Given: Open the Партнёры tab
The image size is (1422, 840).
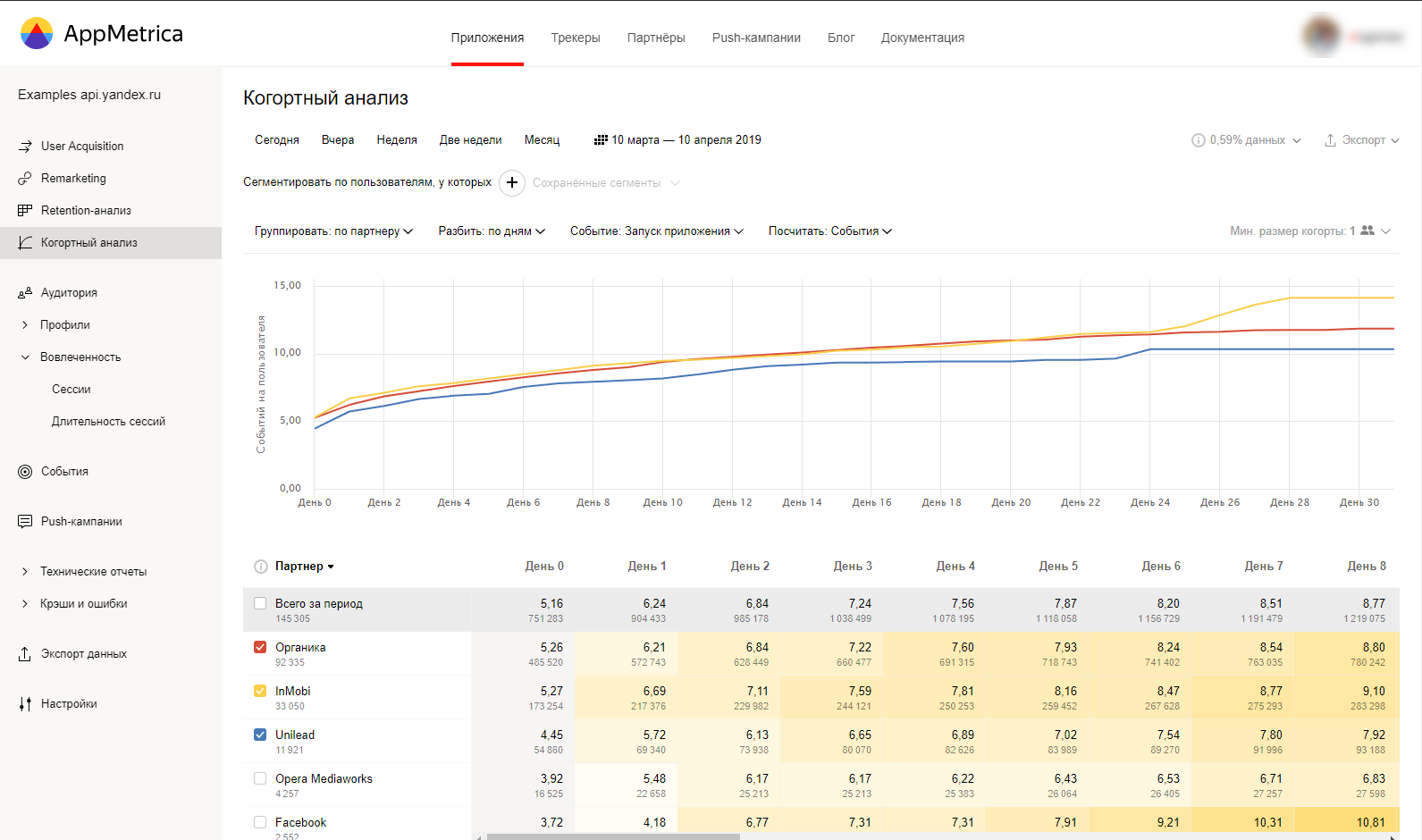Looking at the screenshot, I should pos(656,38).
